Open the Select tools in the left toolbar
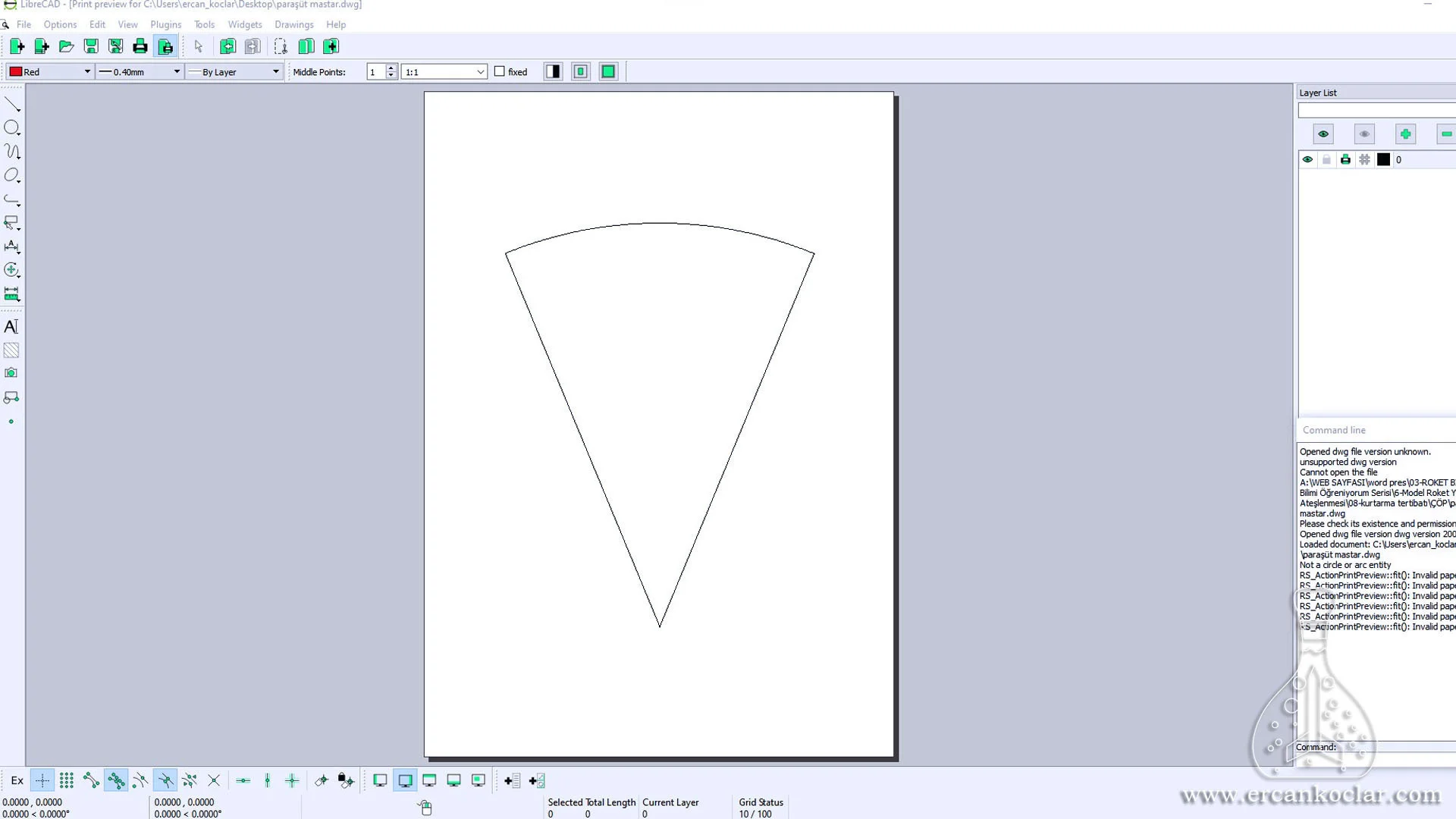 [12, 223]
